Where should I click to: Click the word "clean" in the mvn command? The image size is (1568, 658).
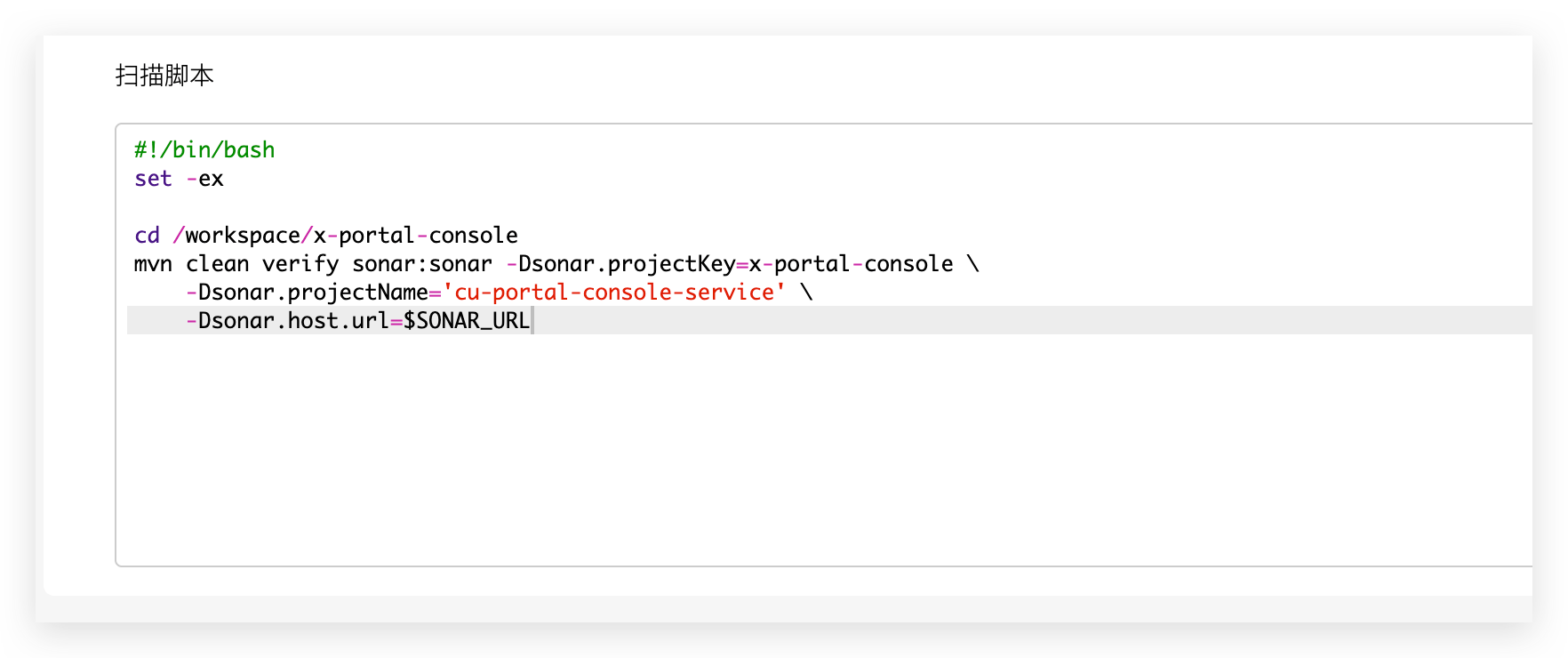[x=217, y=264]
